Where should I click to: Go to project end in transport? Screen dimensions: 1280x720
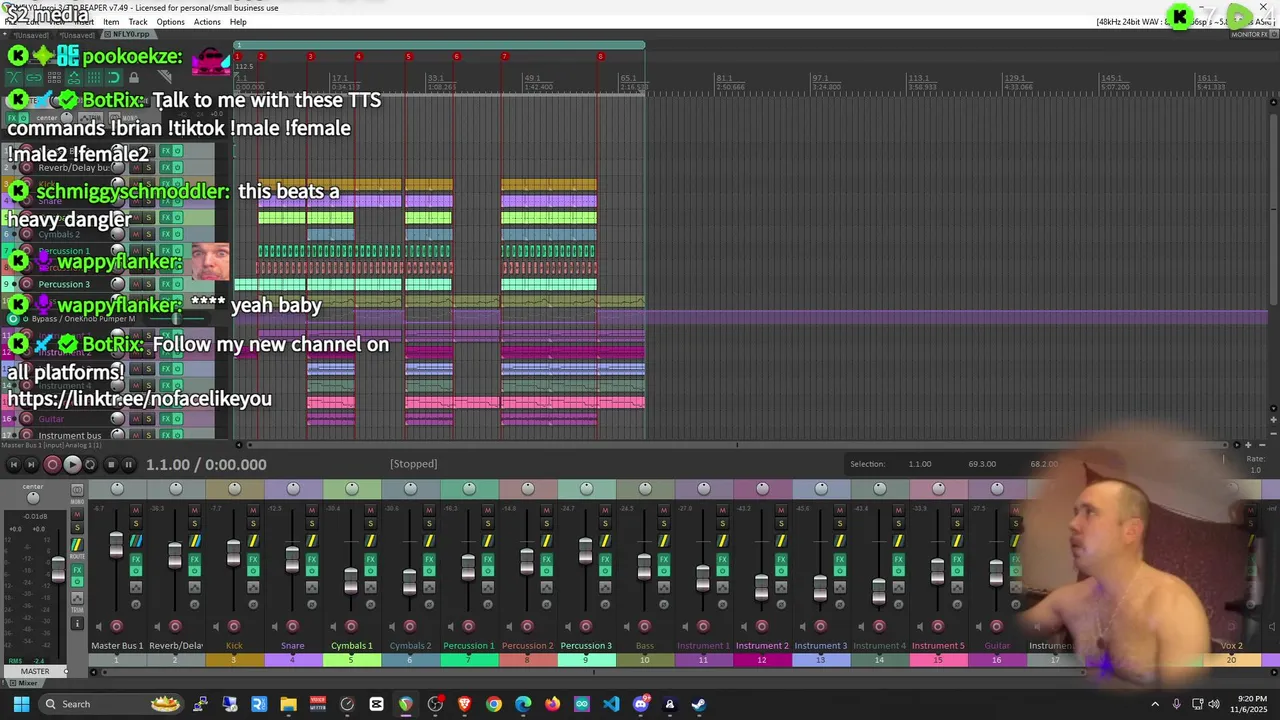[x=31, y=464]
